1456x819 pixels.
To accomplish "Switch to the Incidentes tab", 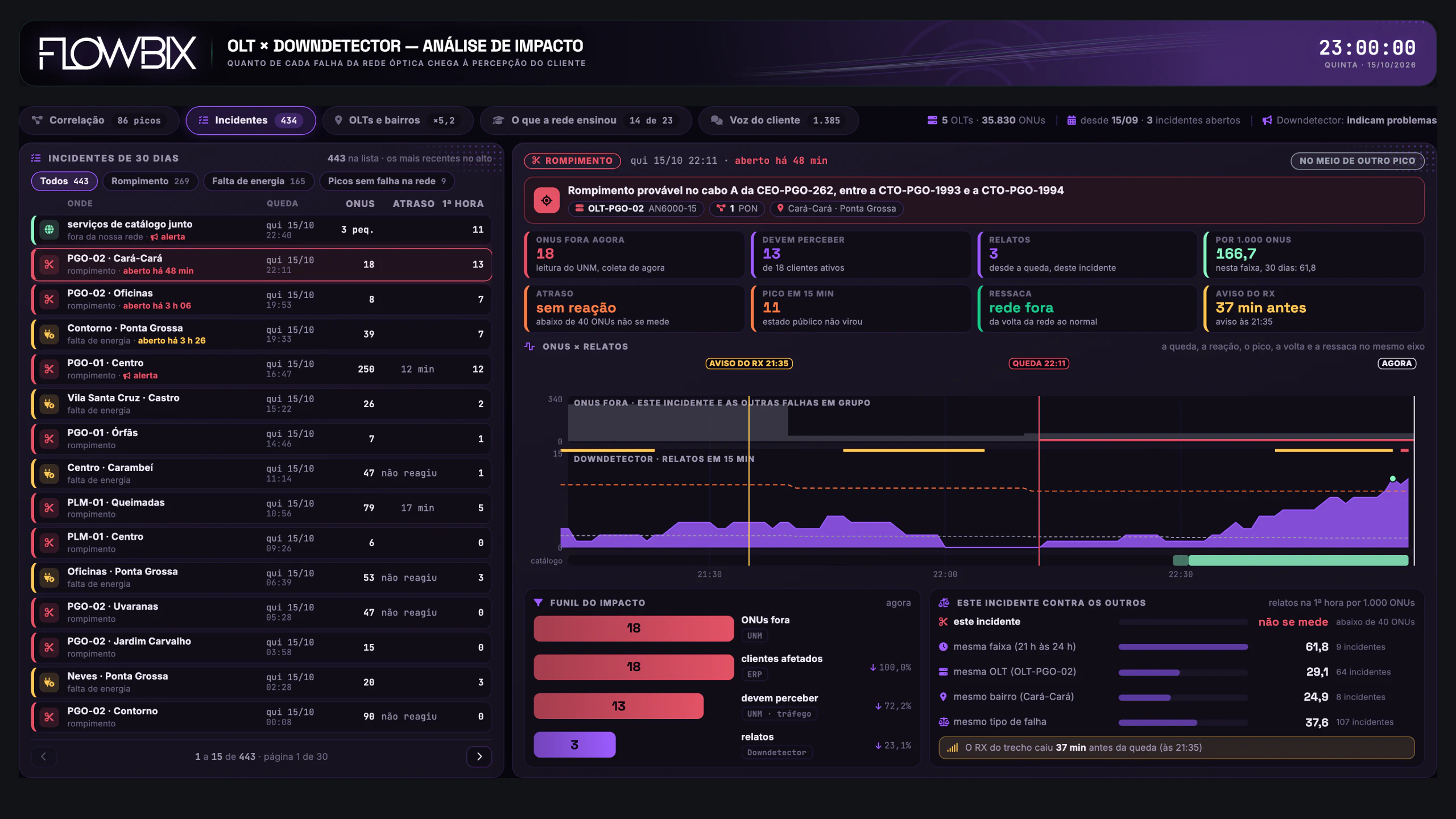I will click(251, 121).
